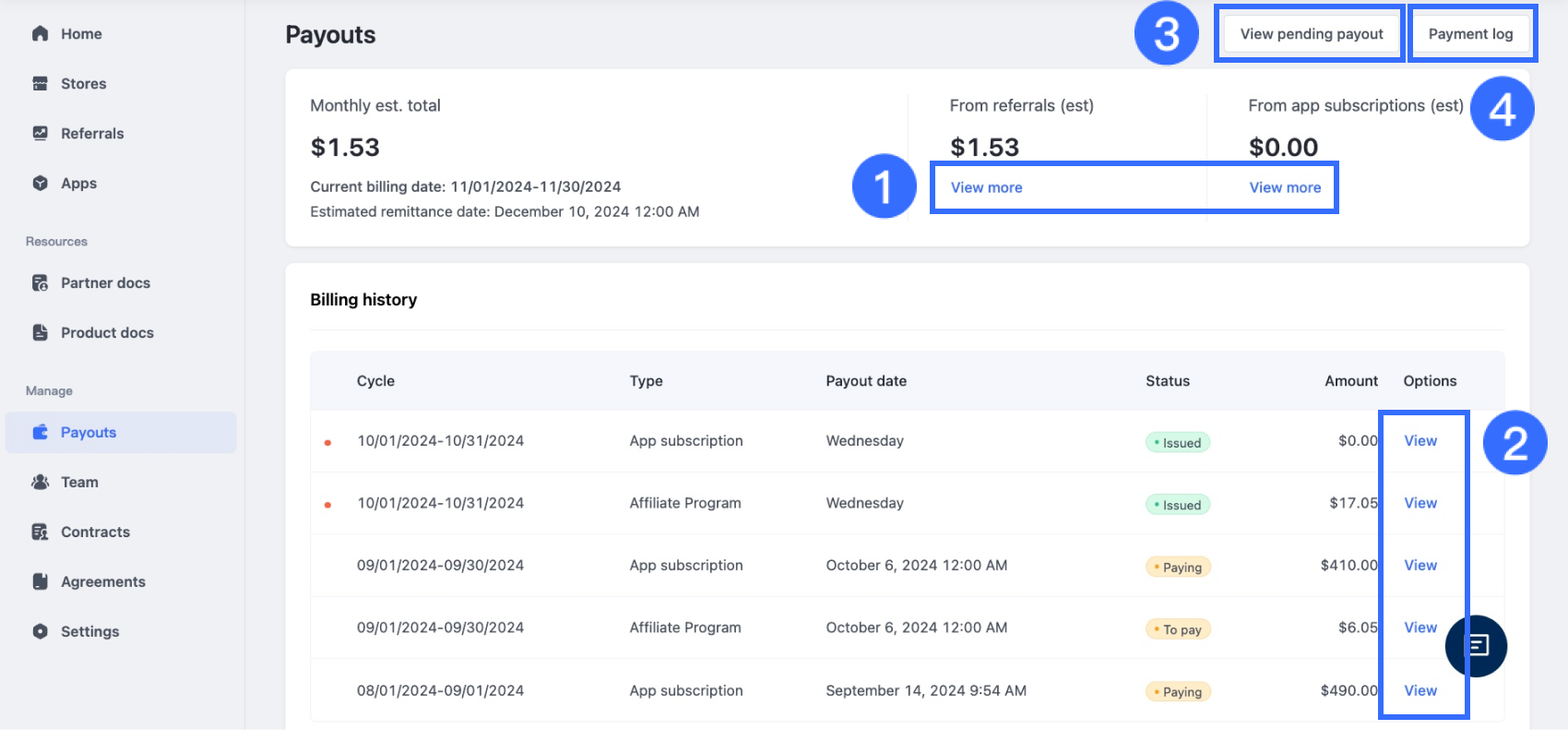The image size is (1568, 730).
Task: Click the Contracts icon in sidebar
Action: tap(40, 533)
